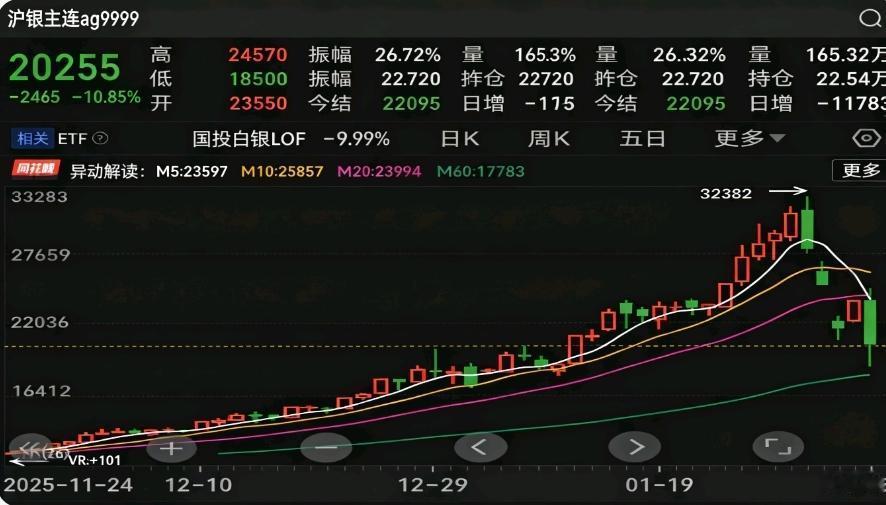886x505 pixels.
Task: Click the VR:+101 indicator text
Action: pyautogui.click(x=94, y=460)
